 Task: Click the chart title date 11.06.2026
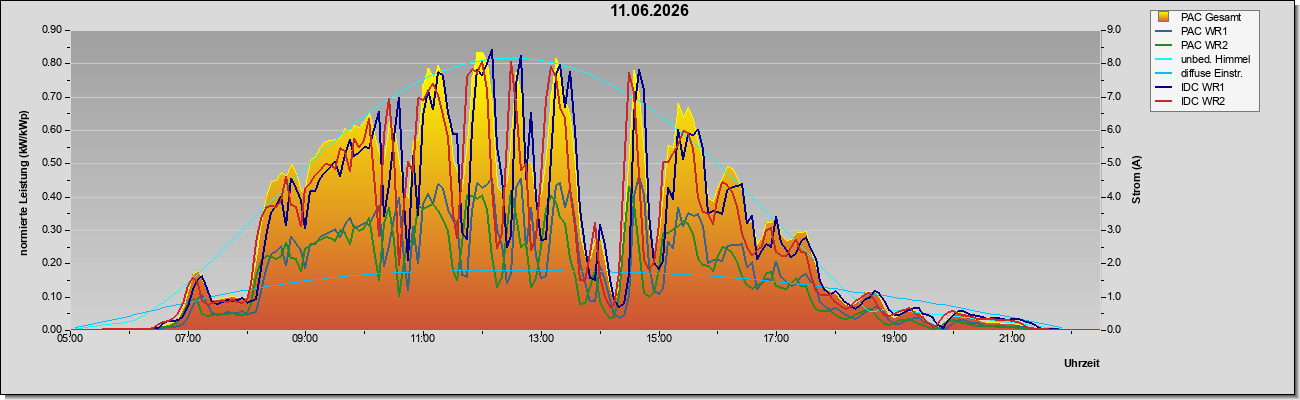tap(650, 11)
